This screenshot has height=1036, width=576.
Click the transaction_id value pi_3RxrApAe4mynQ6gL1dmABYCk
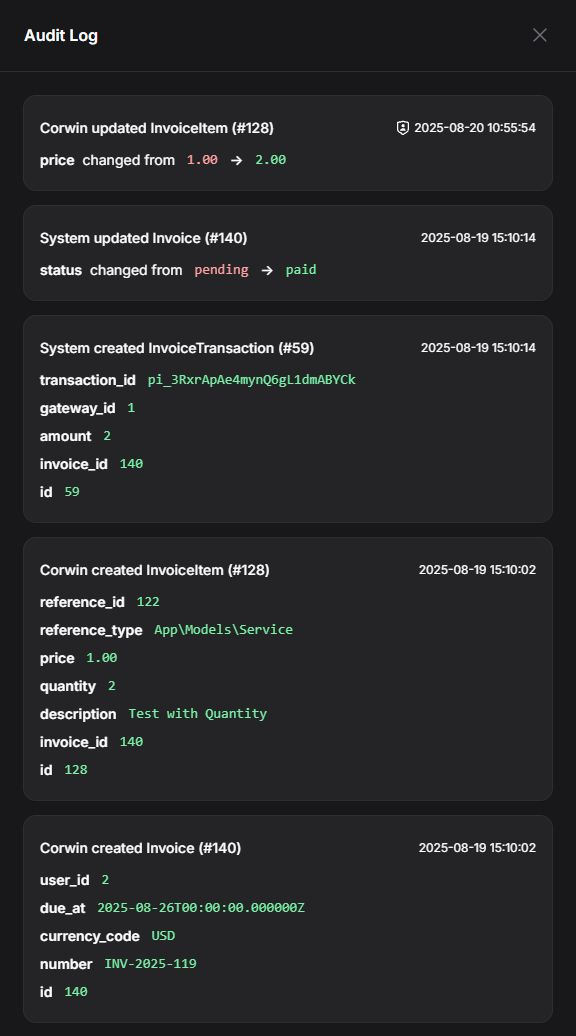[252, 380]
